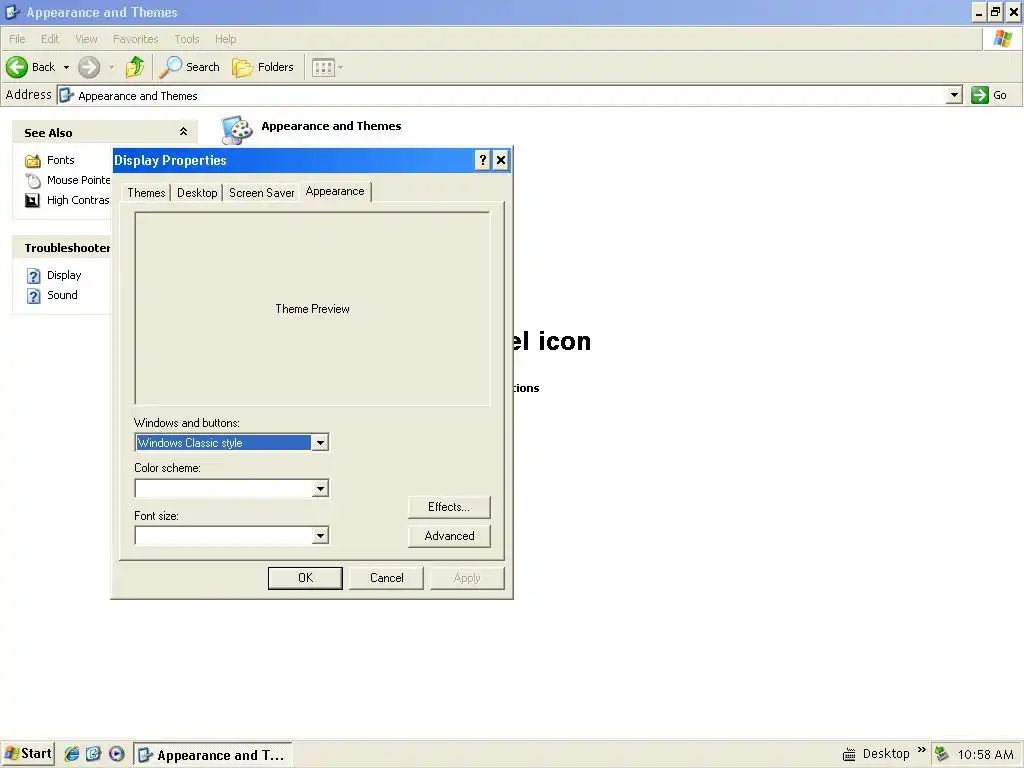The width and height of the screenshot is (1024, 768).
Task: Open the Sound troubleshooter link
Action: (x=62, y=295)
